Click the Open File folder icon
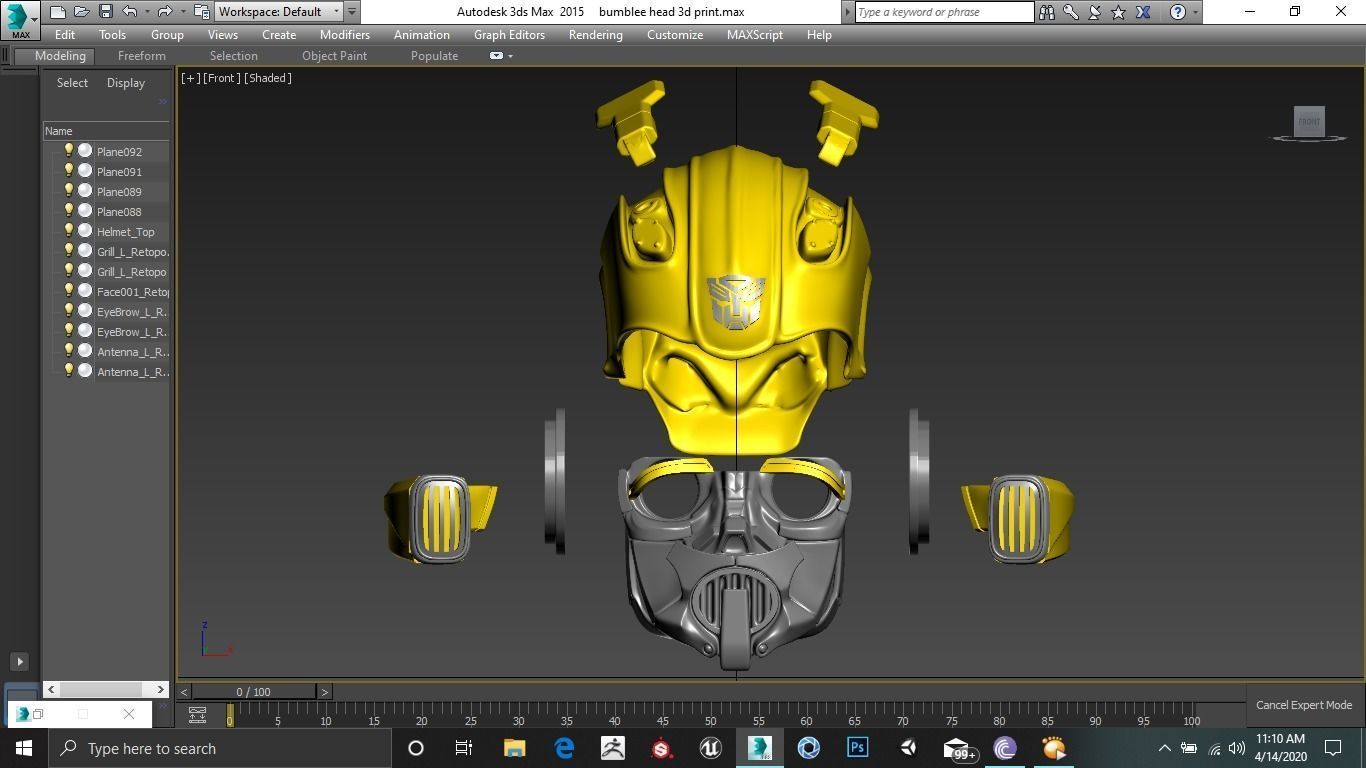Viewport: 1366px width, 768px height. point(81,12)
